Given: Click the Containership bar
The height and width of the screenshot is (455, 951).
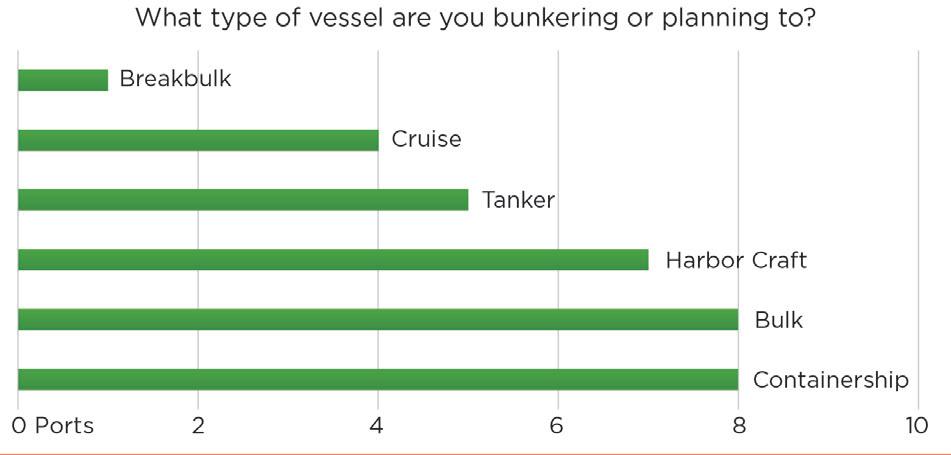Looking at the screenshot, I should click(378, 379).
